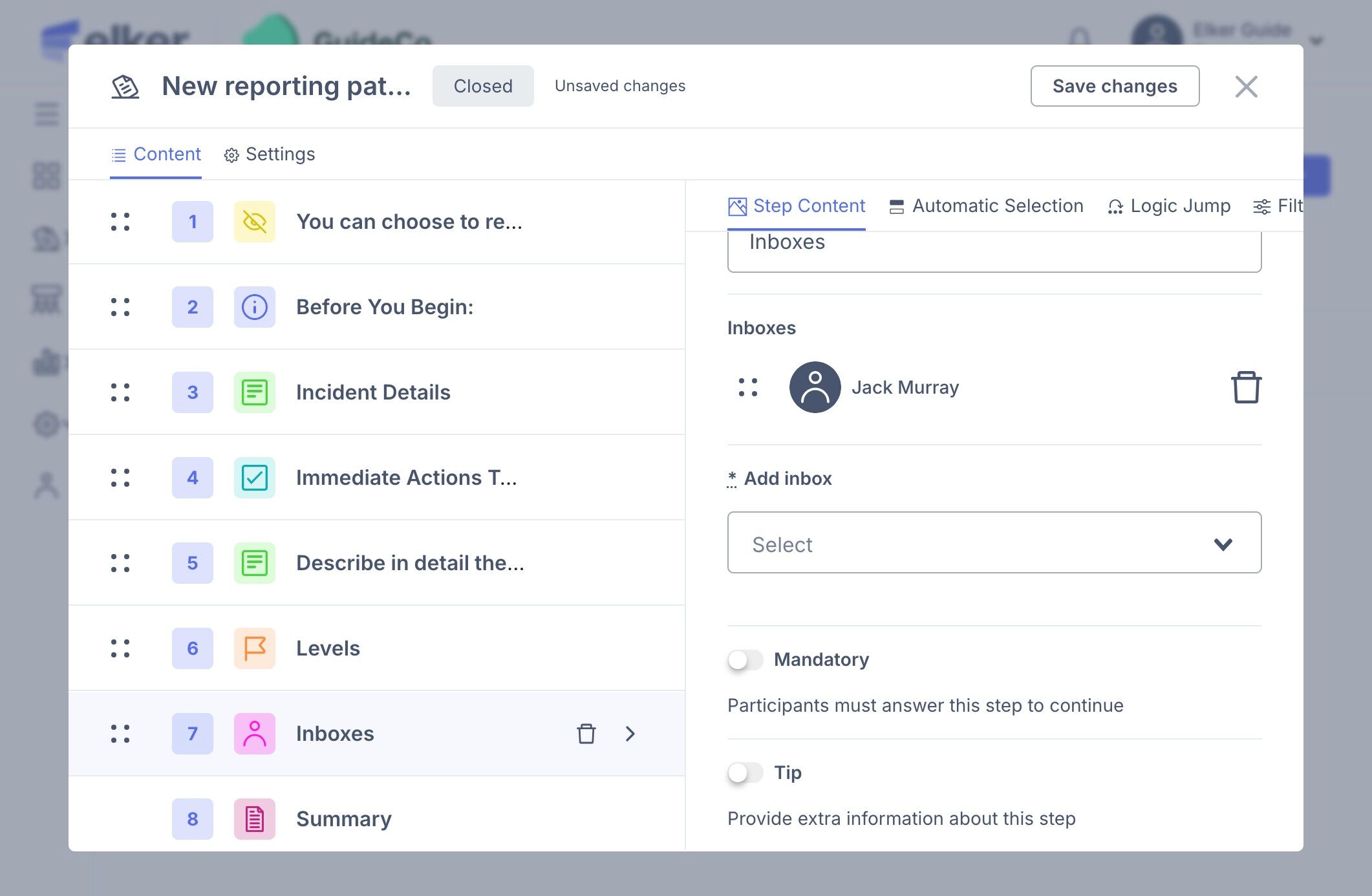Click drag handle of Incident Details step
This screenshot has width=1372, height=896.
(120, 392)
